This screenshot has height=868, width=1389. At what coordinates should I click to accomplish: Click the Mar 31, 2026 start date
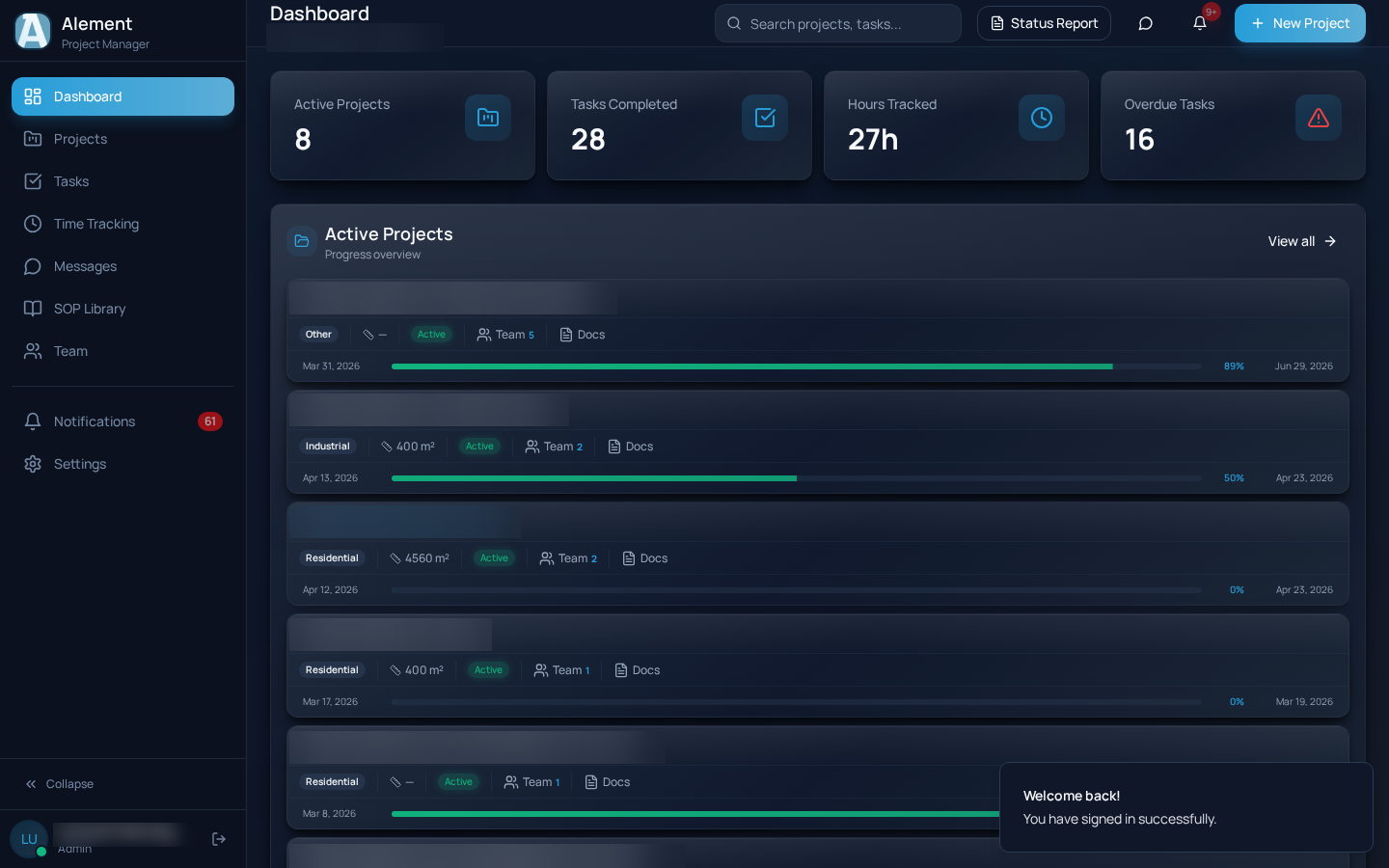click(x=331, y=366)
